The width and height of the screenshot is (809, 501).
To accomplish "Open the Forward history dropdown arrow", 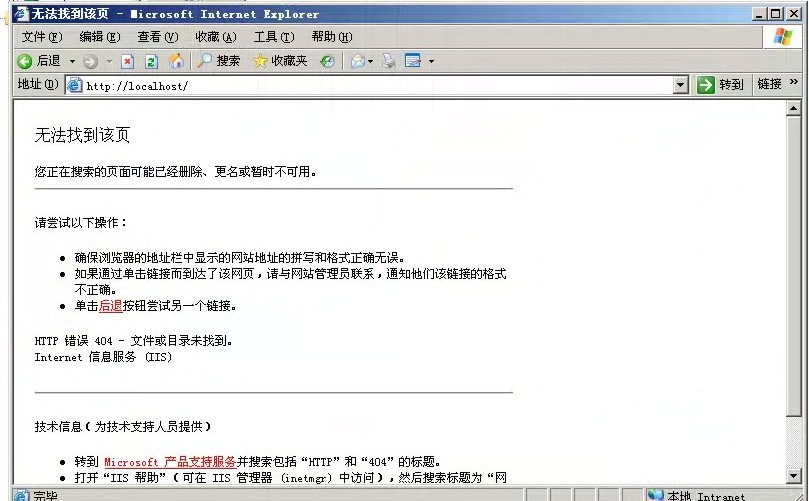I will 109,62.
